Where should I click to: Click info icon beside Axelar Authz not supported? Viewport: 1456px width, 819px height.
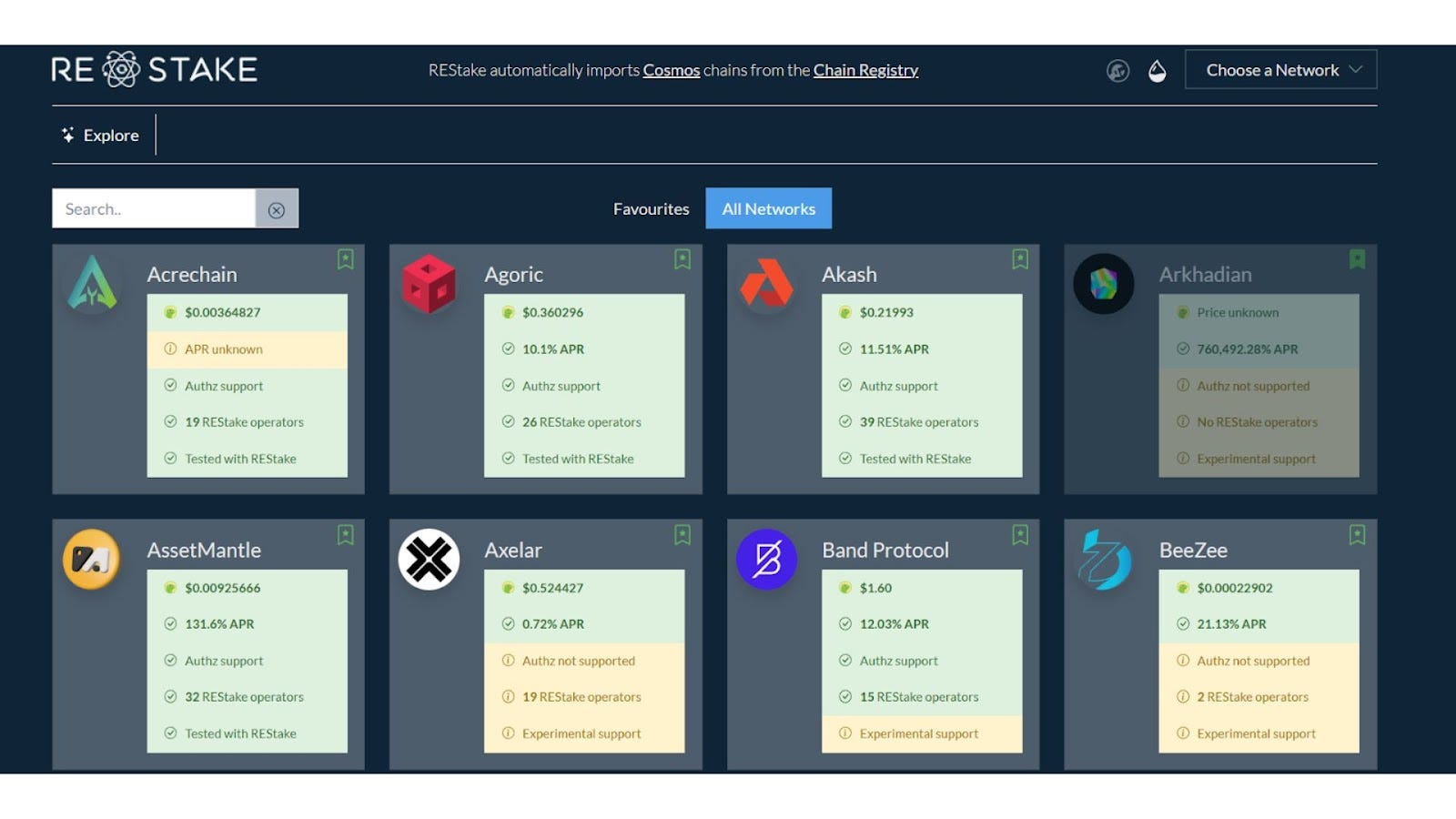click(508, 661)
